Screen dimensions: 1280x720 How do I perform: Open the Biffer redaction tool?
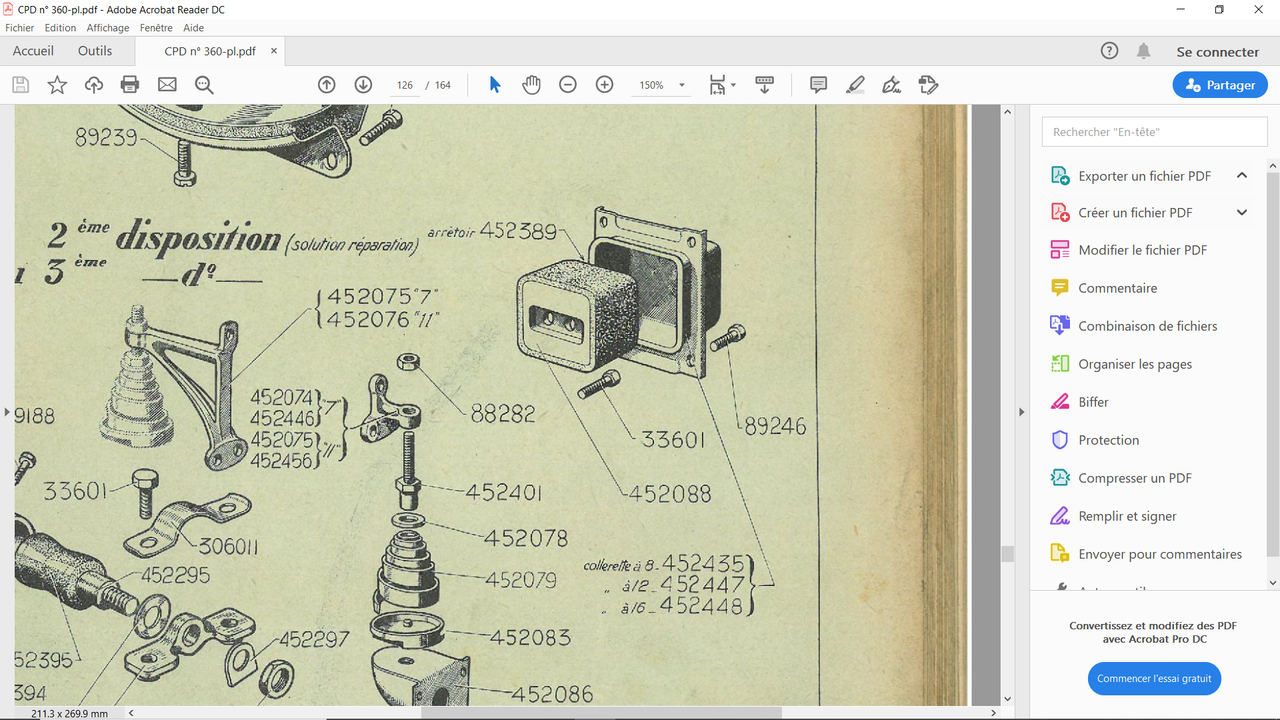coord(1080,402)
